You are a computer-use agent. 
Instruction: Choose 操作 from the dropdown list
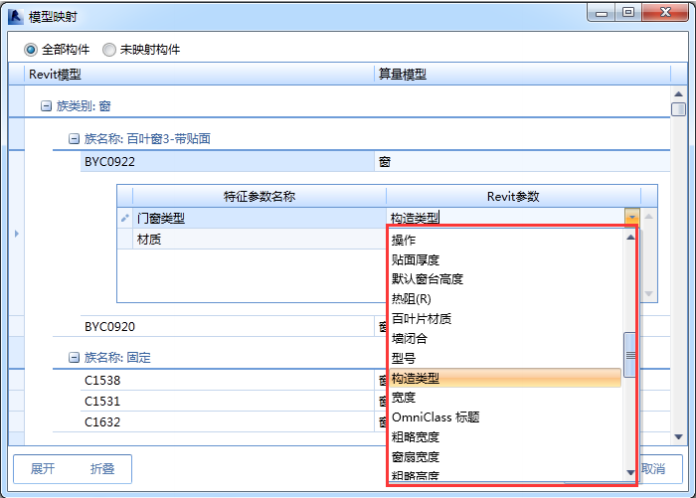(505, 240)
